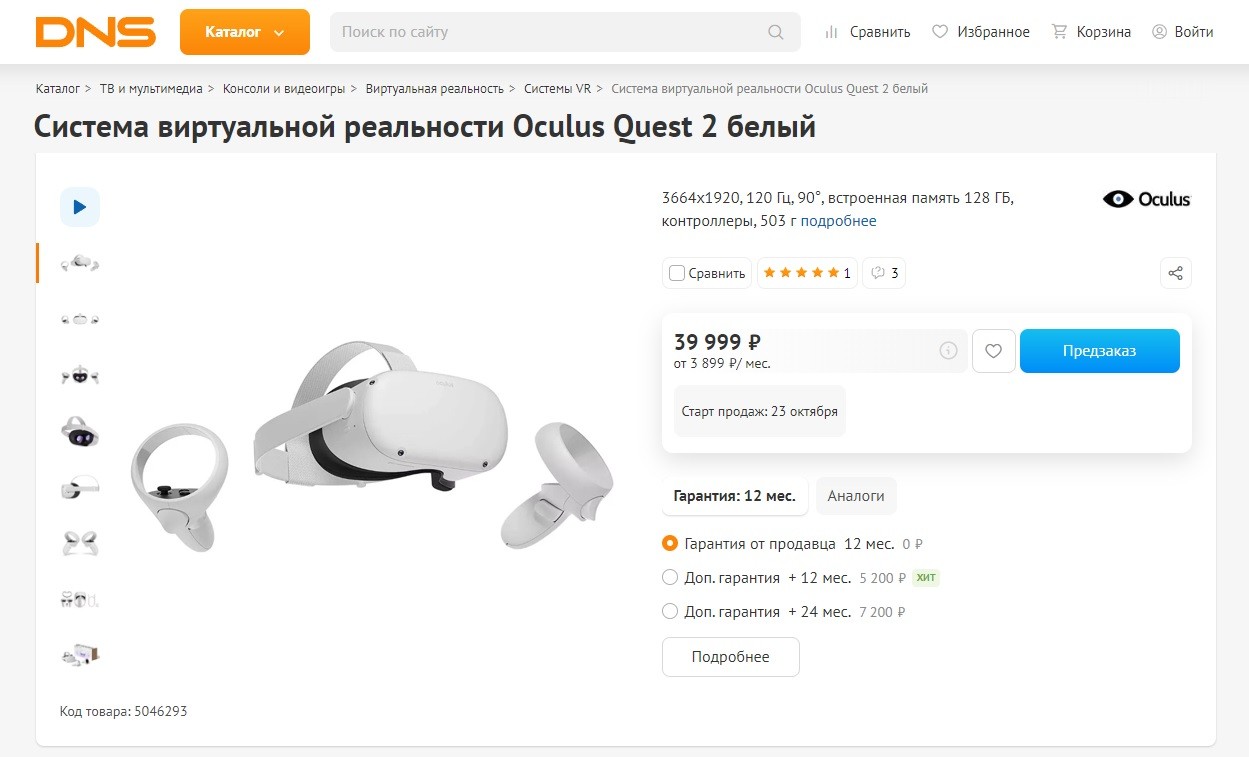Select Доп. гарантия +24 мес. option

[x=670, y=611]
